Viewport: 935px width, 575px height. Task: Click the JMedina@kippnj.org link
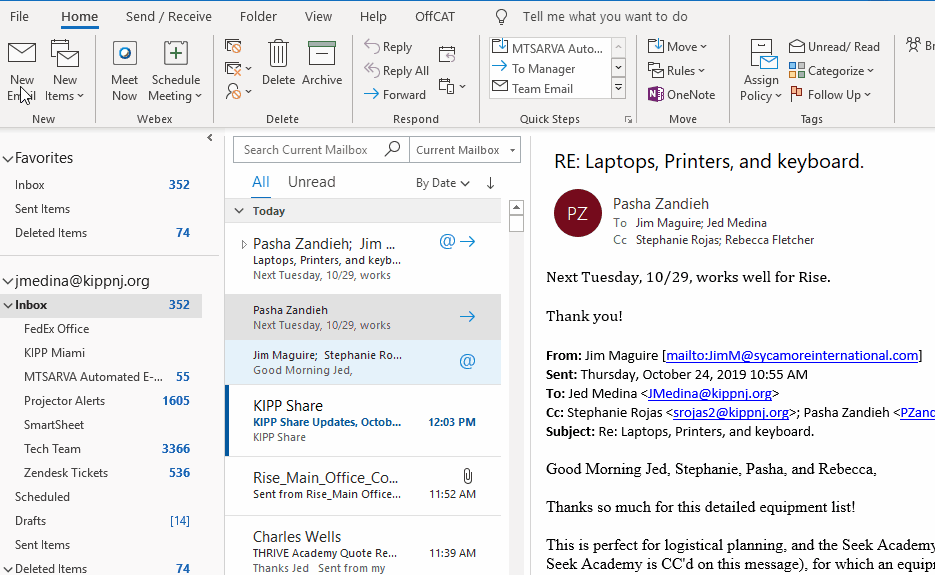pos(710,394)
